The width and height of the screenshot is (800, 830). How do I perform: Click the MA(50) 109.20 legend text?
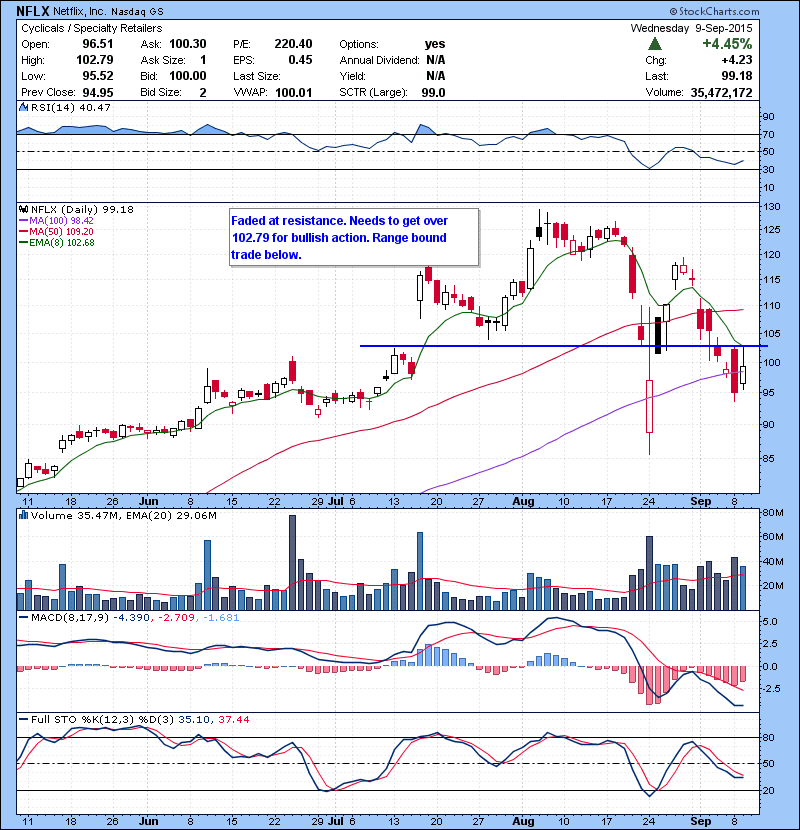tap(61, 232)
